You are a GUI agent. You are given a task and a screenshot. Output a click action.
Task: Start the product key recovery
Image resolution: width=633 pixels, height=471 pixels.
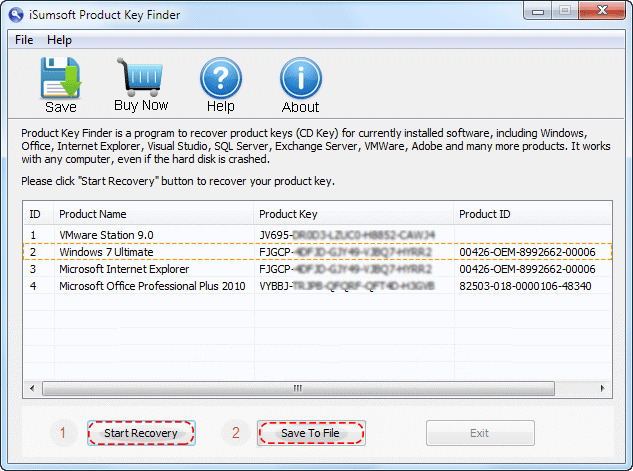click(141, 433)
